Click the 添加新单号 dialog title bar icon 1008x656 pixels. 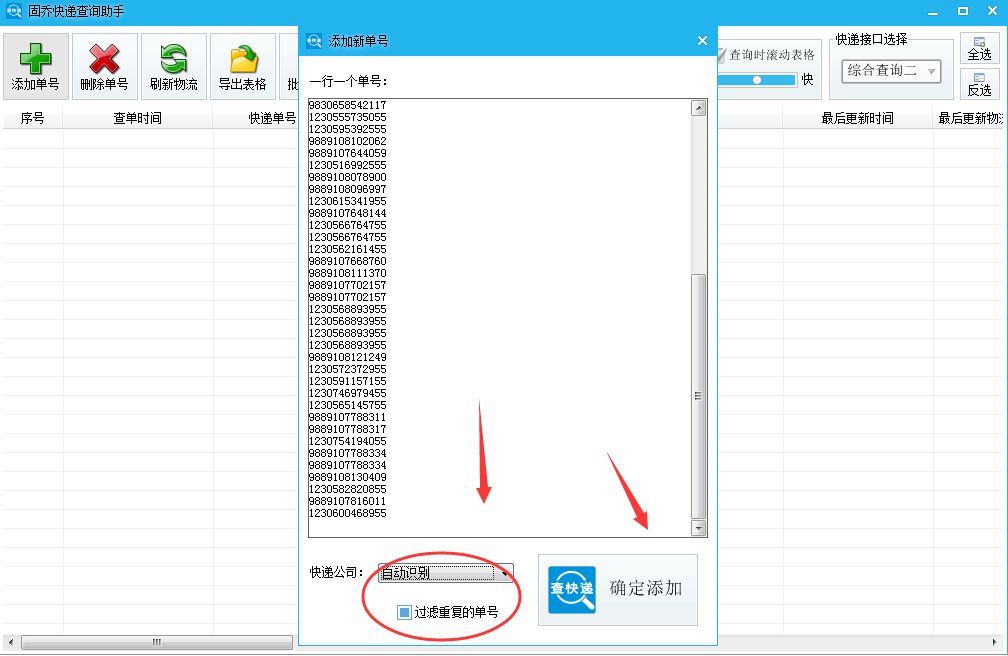(x=316, y=41)
